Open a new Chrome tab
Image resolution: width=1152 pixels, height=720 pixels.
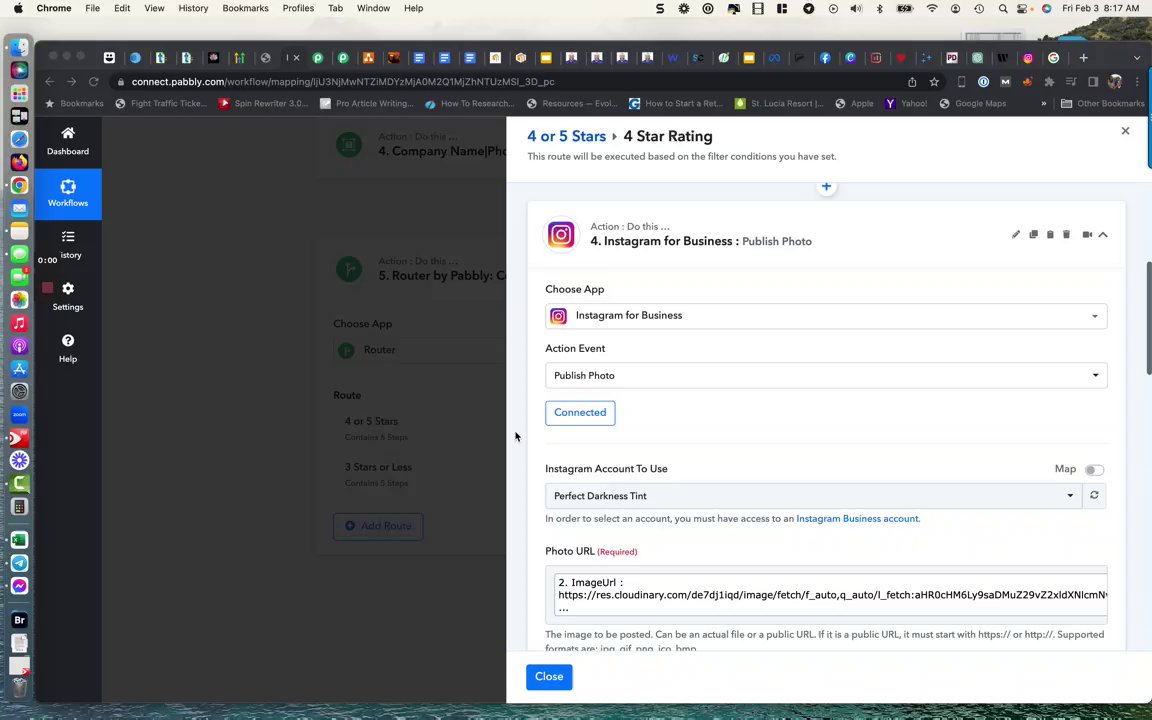tap(1083, 57)
